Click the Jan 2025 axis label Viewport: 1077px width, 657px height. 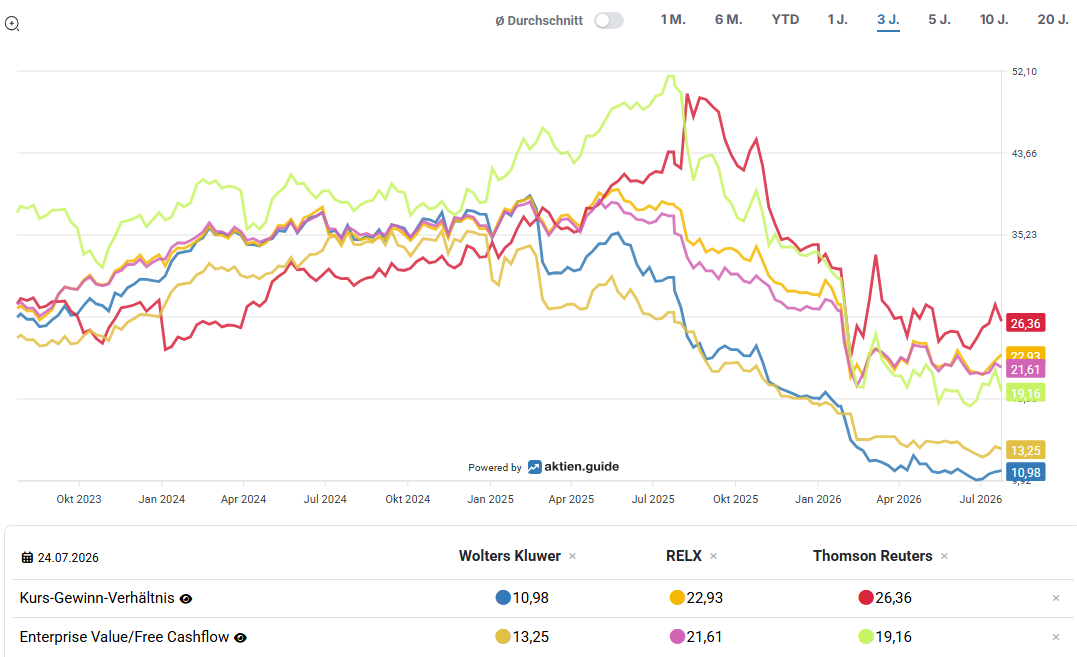(x=490, y=499)
